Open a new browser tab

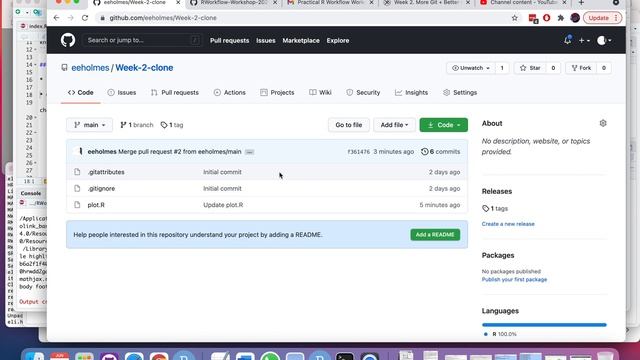tap(581, 3)
